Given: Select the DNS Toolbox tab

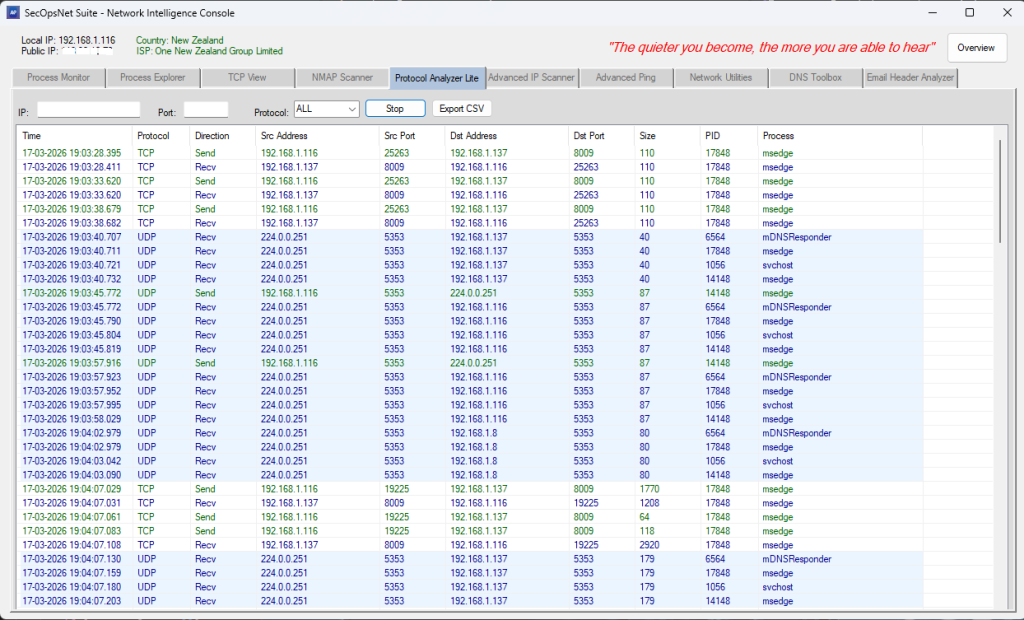Looking at the screenshot, I should [815, 78].
